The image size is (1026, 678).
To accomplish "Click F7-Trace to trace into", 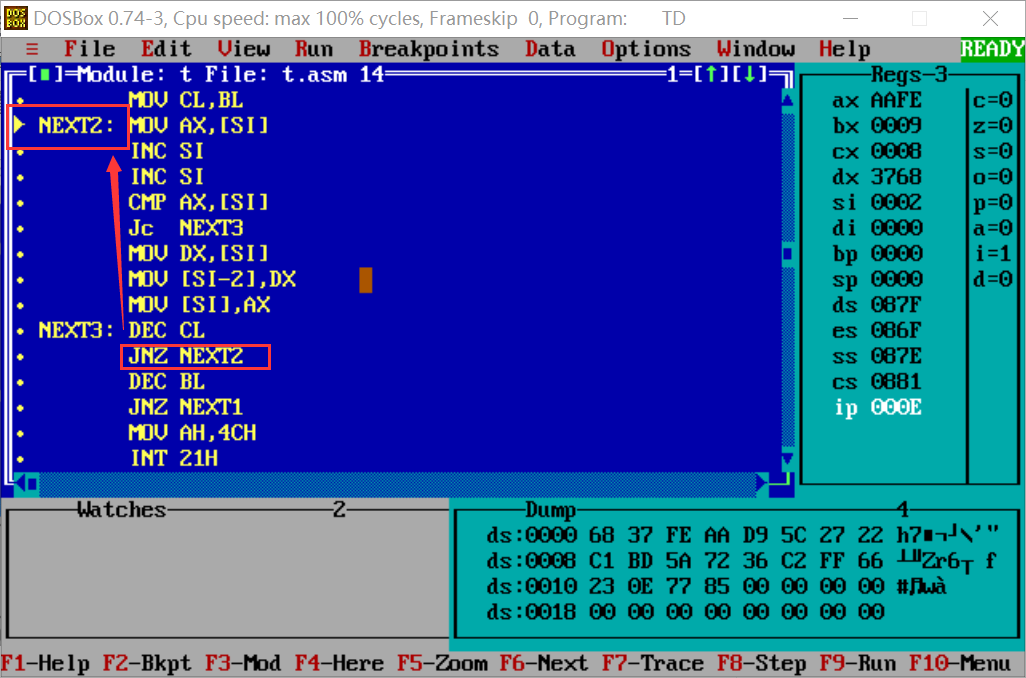I will tap(652, 664).
